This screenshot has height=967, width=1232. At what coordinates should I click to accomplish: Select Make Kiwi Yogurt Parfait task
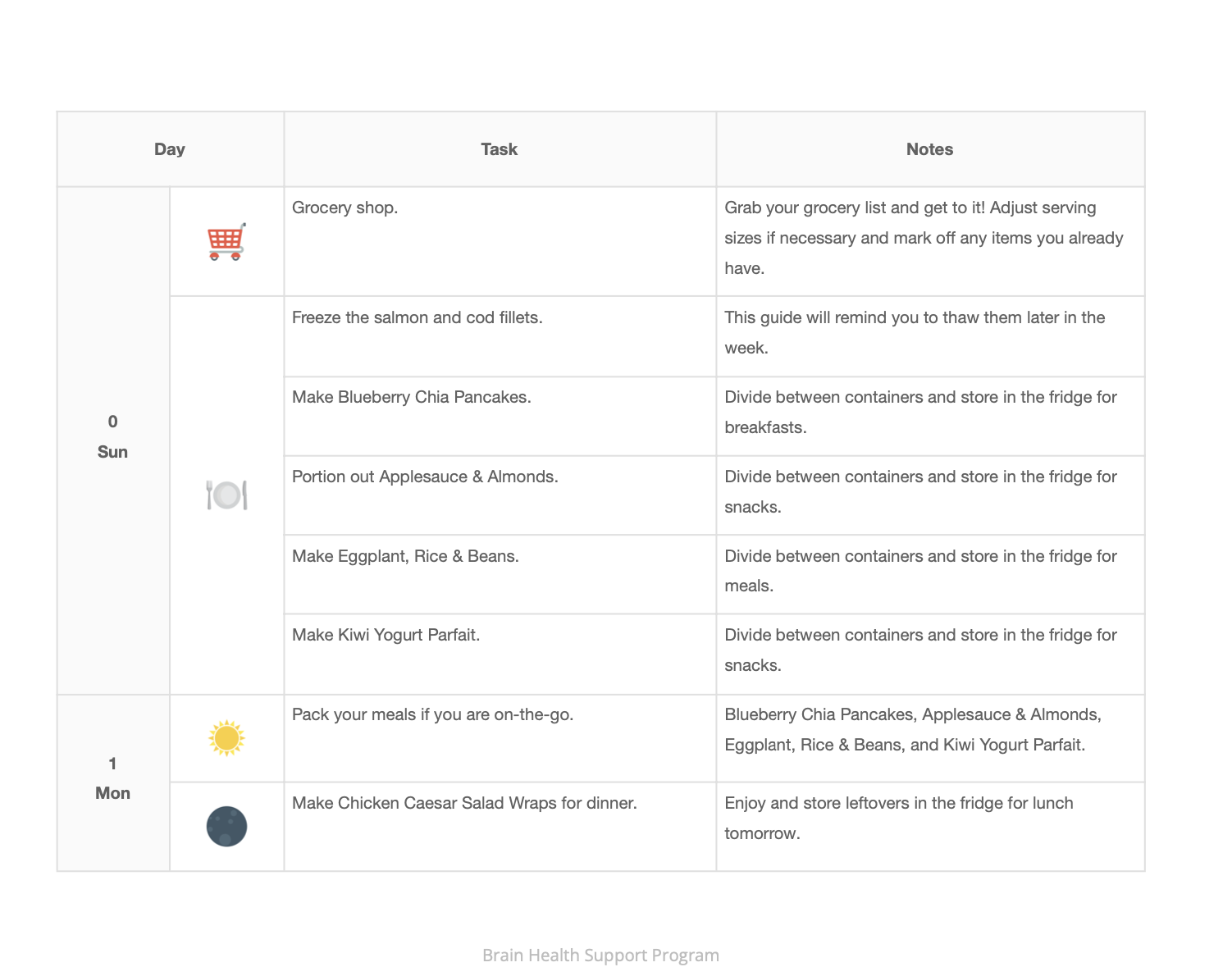[386, 635]
